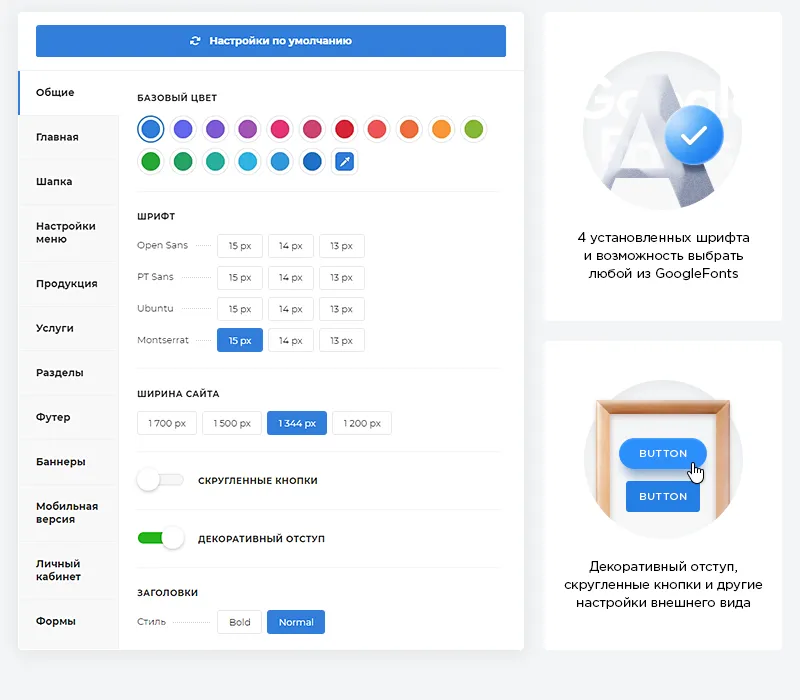The width and height of the screenshot is (800, 700).
Task: Select the orange base color swatch
Action: coord(409,129)
